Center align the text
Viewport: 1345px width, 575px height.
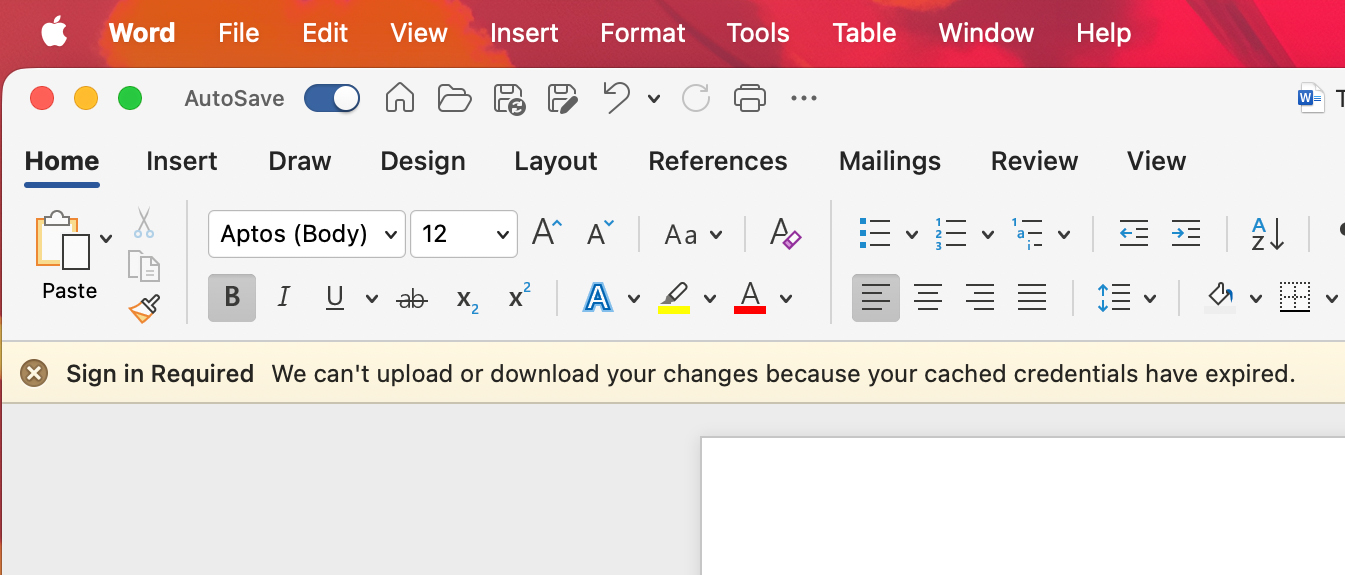(x=928, y=298)
